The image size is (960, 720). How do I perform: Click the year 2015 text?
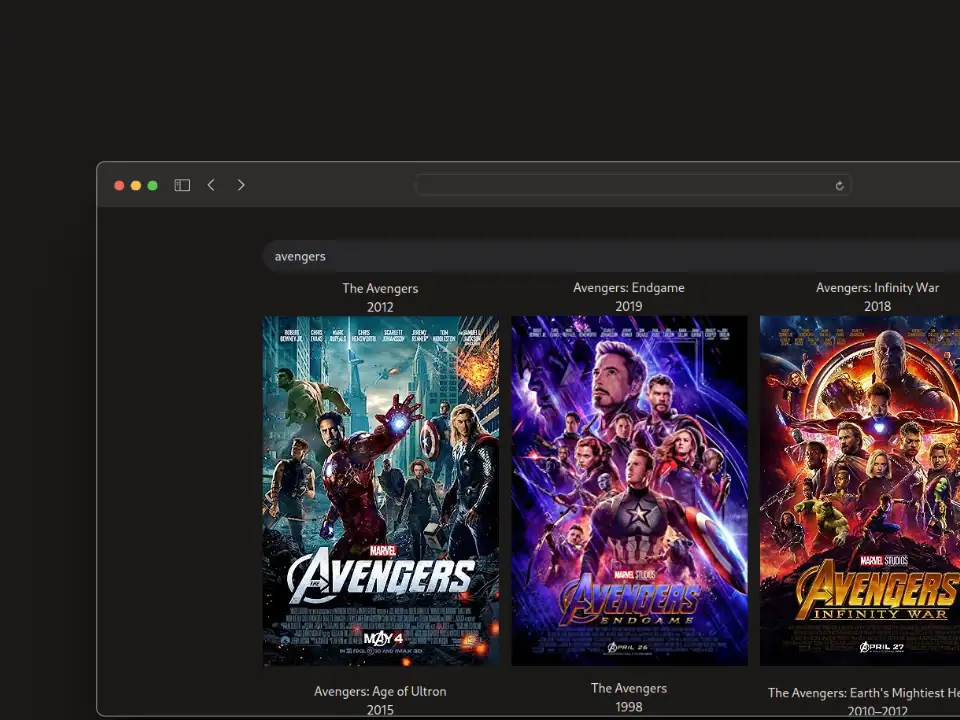[380, 710]
